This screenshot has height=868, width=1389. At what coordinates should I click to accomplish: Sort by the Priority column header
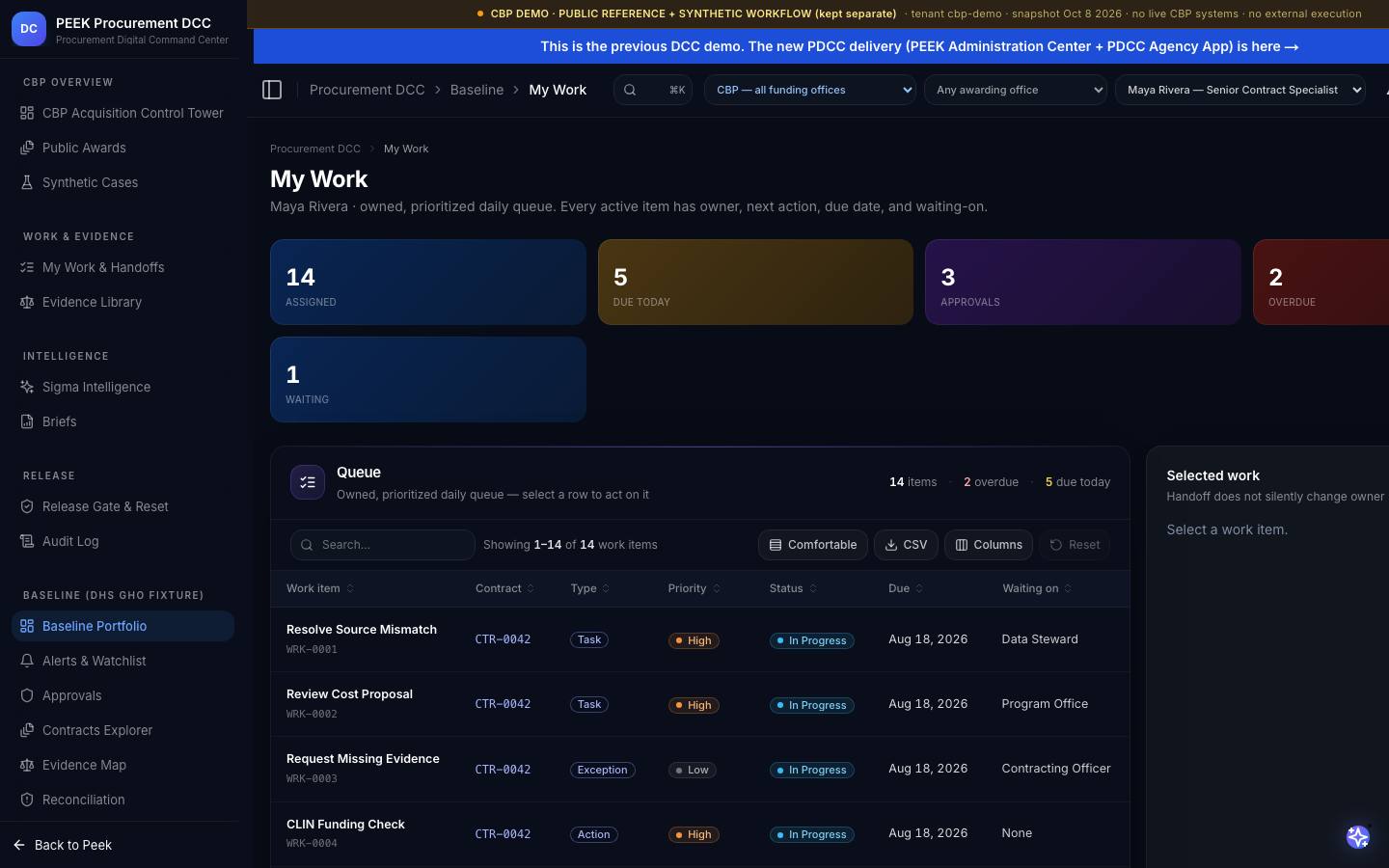694,588
